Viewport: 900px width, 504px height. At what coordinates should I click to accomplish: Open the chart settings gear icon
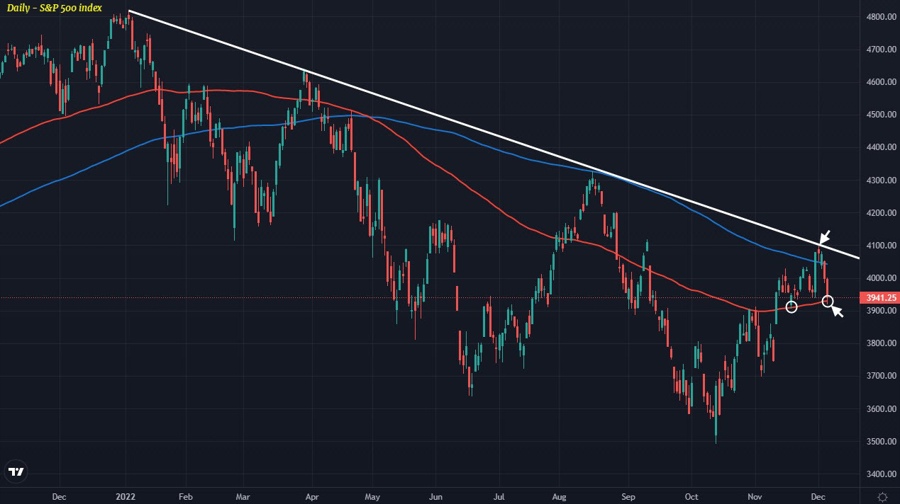click(882, 497)
